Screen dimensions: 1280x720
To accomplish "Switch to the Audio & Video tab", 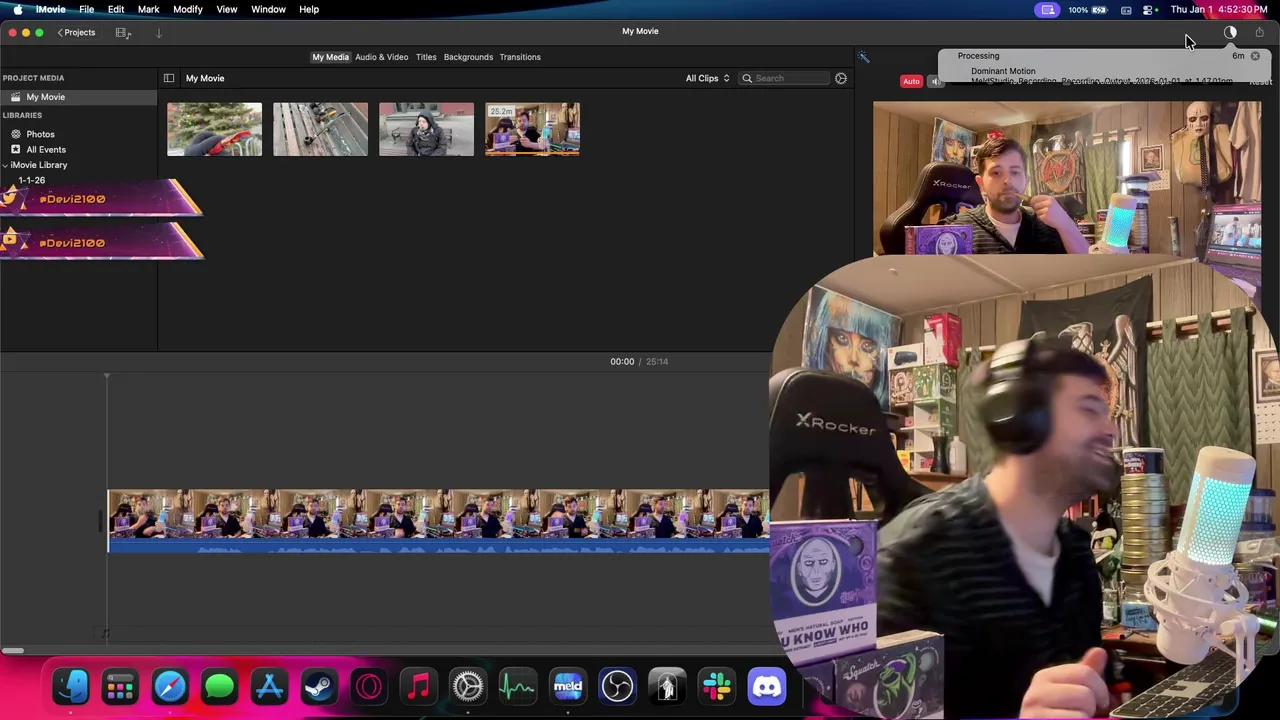I will (x=381, y=57).
